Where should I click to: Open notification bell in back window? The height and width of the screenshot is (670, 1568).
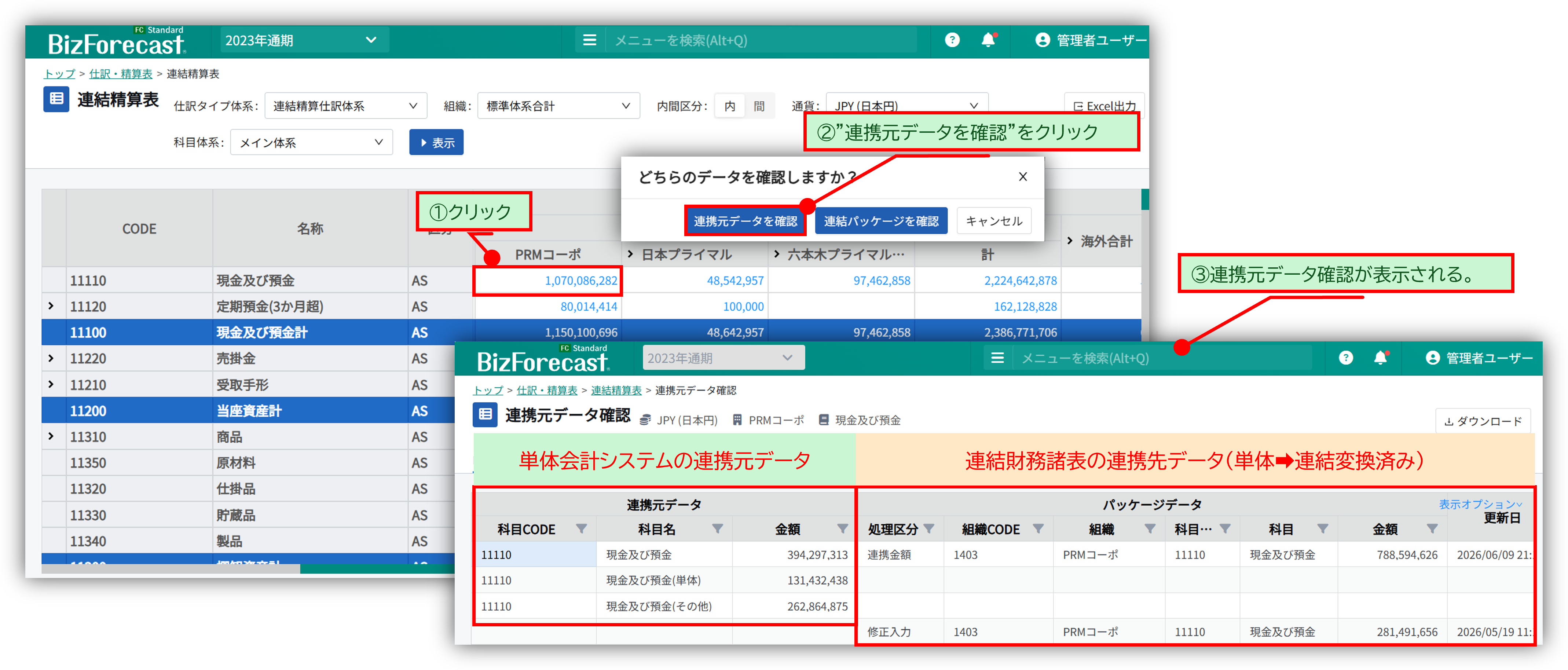pos(989,40)
